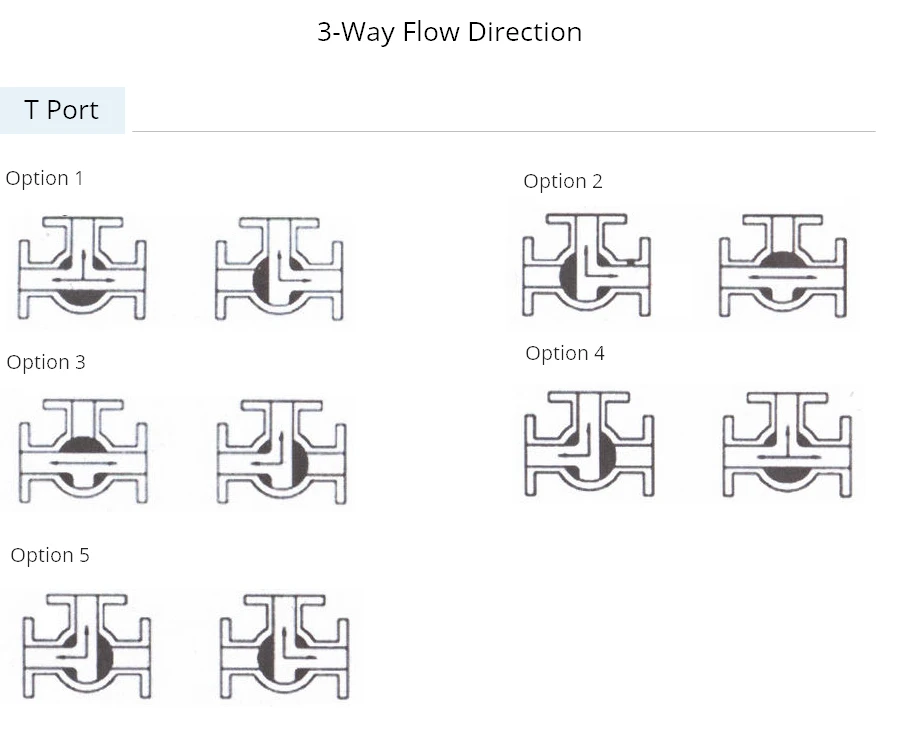Image resolution: width=900 pixels, height=750 pixels.
Task: Click the Option 2 label
Action: tap(562, 181)
